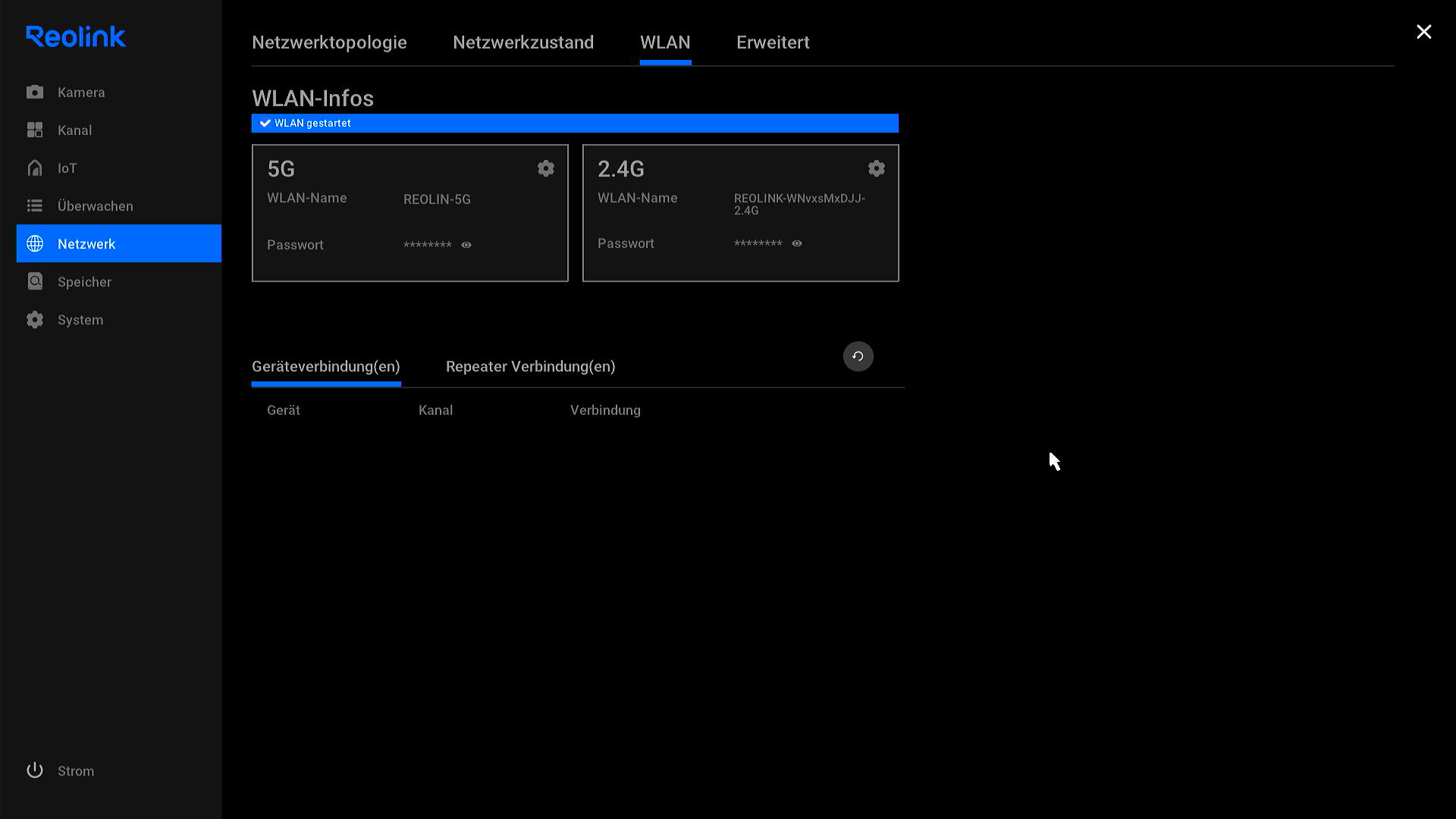Viewport: 1456px width, 819px height.
Task: Open the IoT home icon
Action: pos(35,168)
